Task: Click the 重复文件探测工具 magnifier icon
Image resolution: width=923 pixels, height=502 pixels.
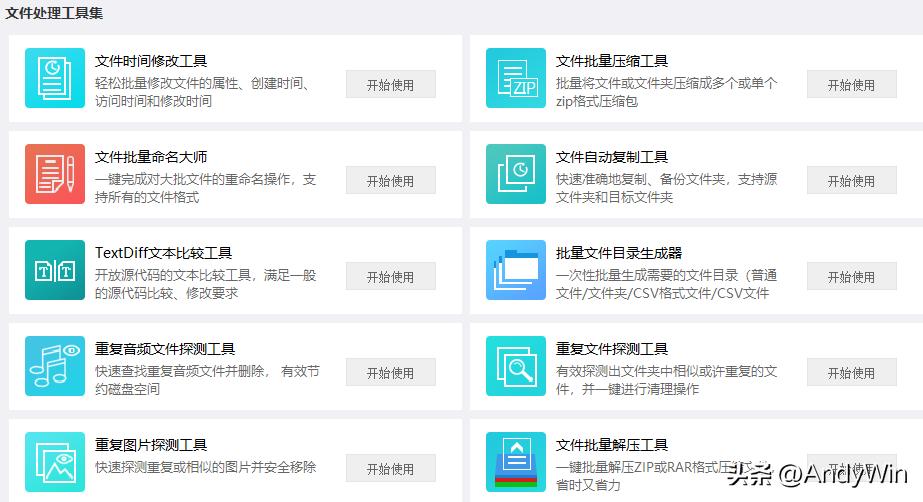Action: pos(516,366)
